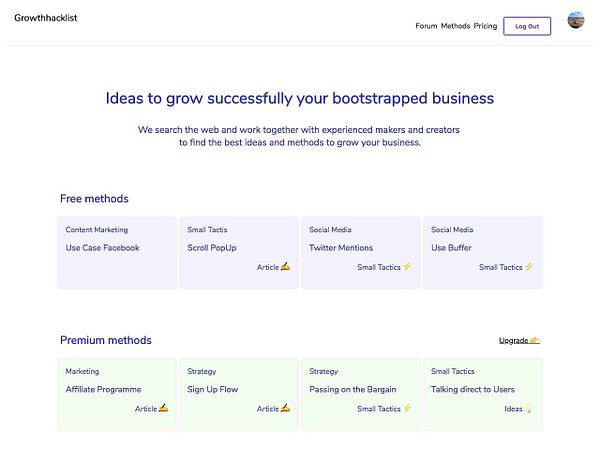Click the user profile avatar
Image resolution: width=600 pixels, height=460 pixels.
coord(576,21)
